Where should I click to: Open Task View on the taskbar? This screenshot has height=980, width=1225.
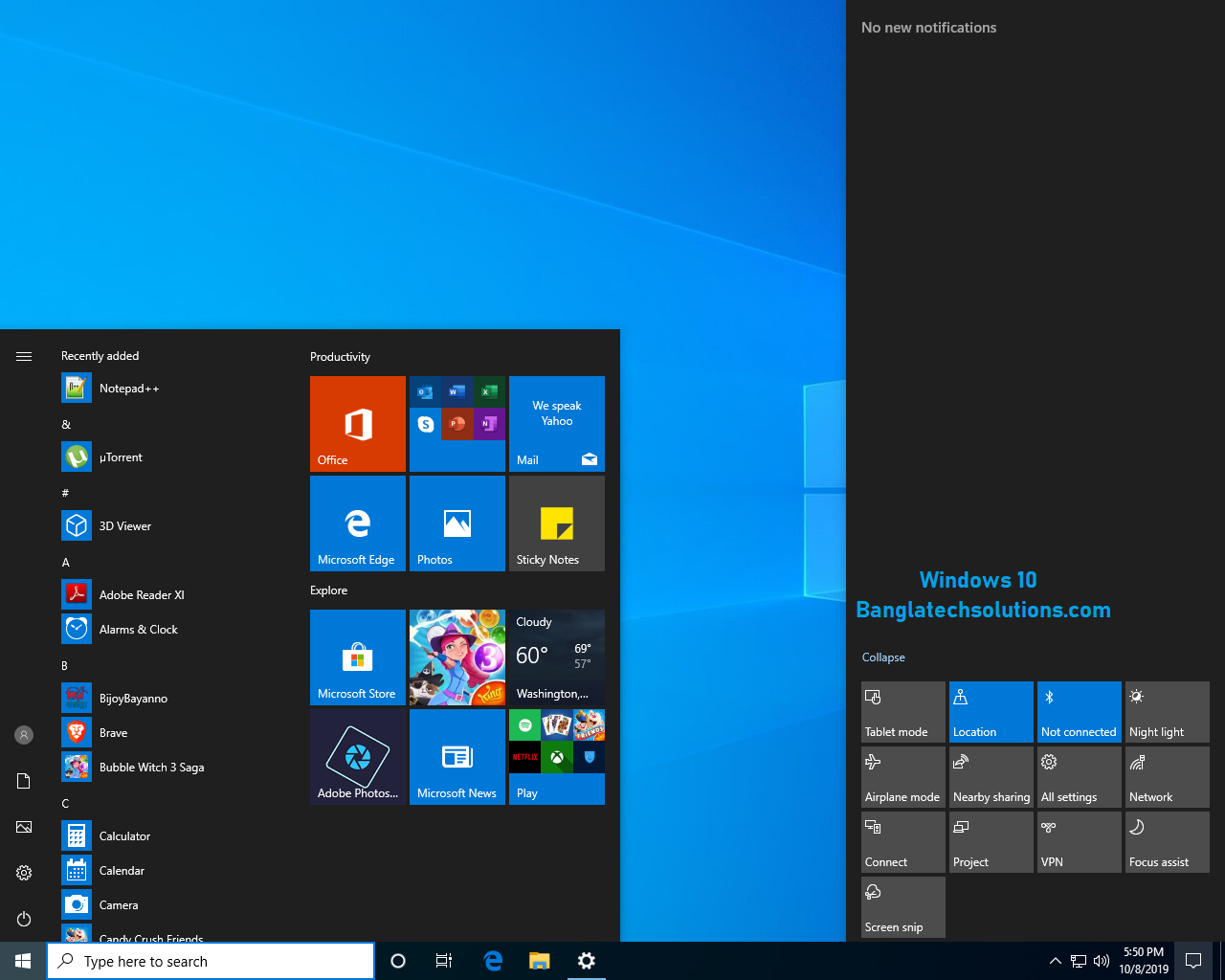(x=444, y=961)
